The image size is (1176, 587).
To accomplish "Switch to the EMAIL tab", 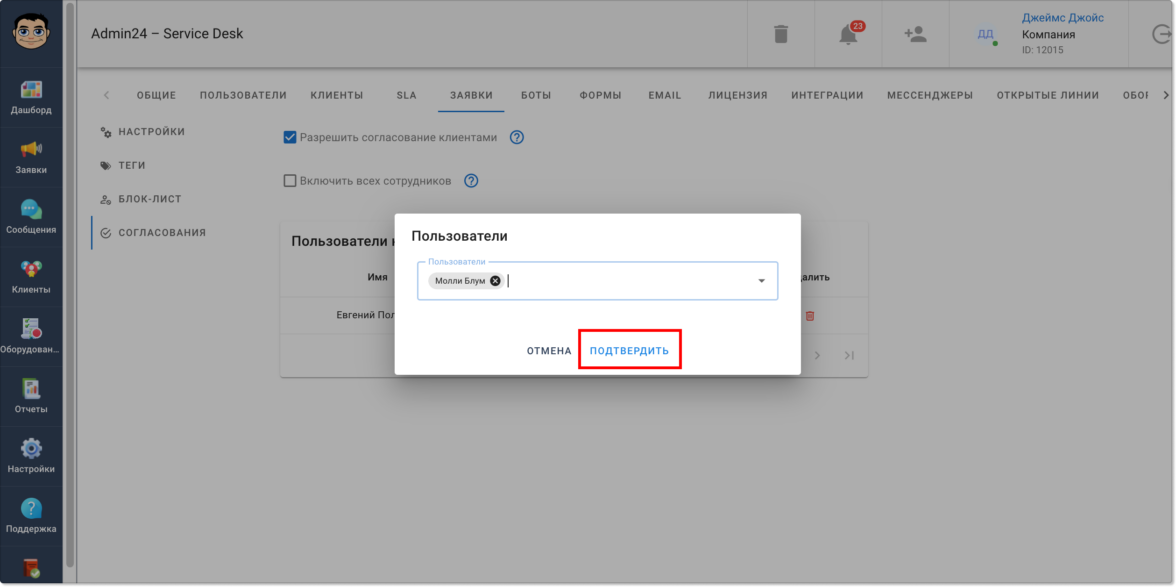I will click(x=664, y=95).
